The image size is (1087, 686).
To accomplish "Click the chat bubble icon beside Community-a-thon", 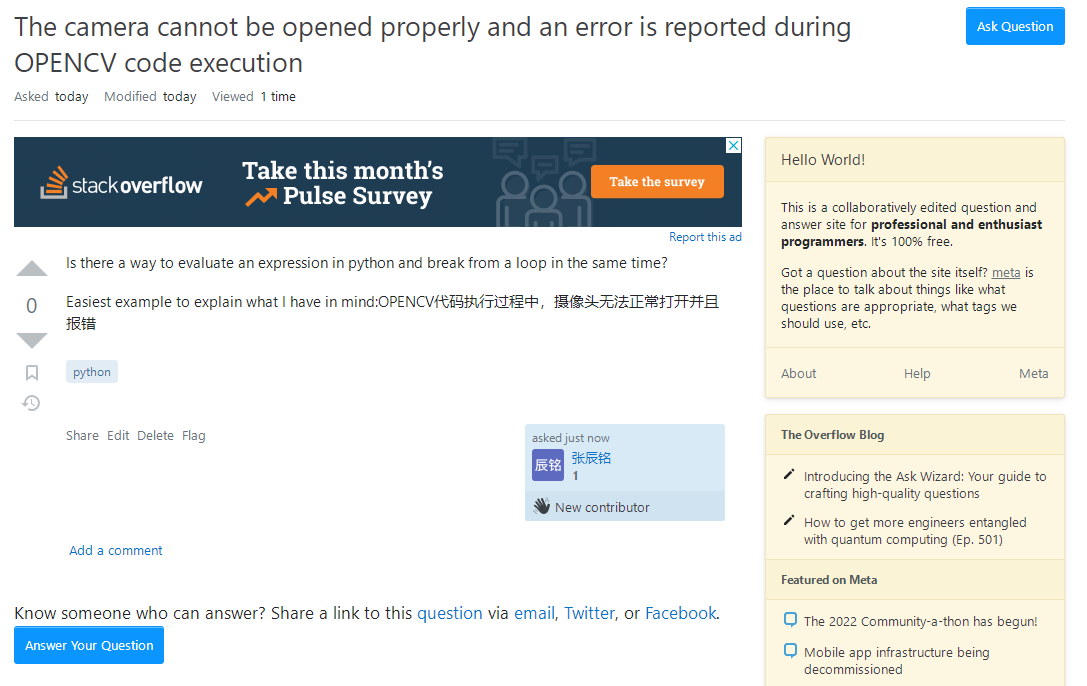I will coord(790,620).
